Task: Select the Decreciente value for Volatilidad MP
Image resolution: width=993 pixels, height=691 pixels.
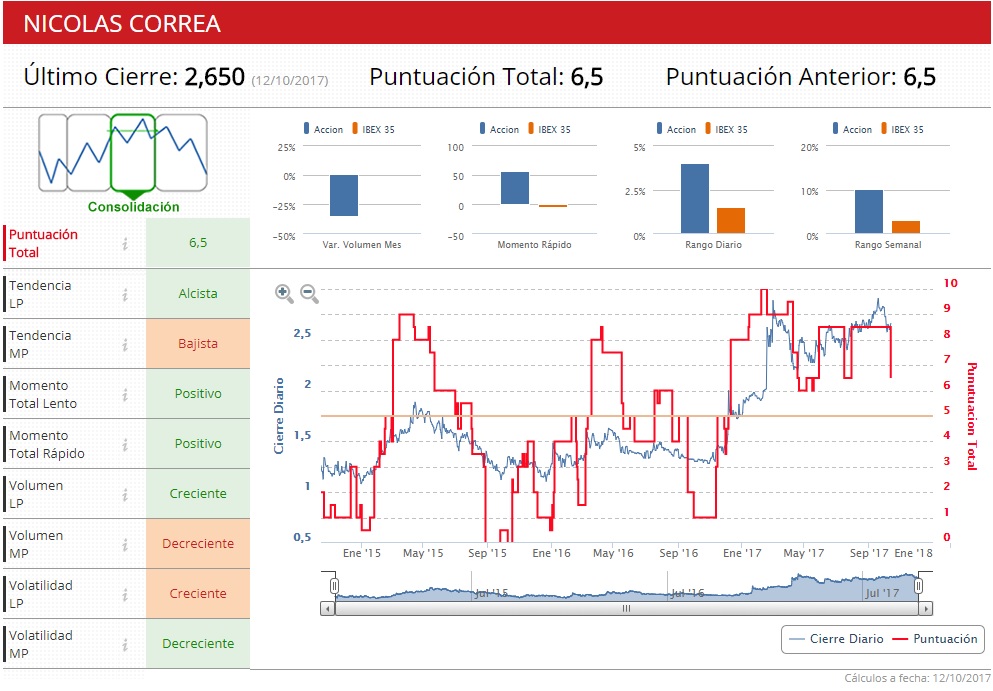Action: point(198,644)
